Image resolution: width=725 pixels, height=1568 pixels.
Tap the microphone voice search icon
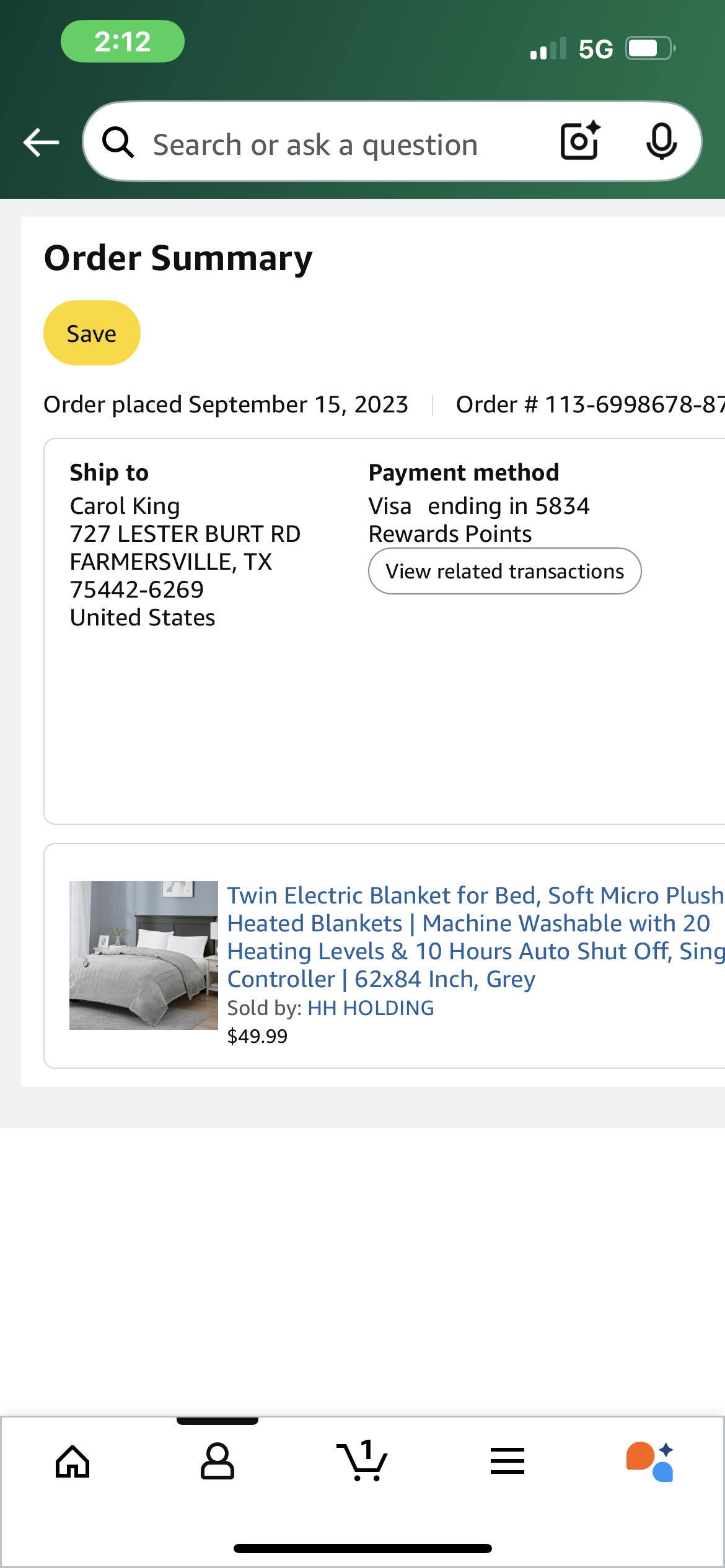coord(661,142)
